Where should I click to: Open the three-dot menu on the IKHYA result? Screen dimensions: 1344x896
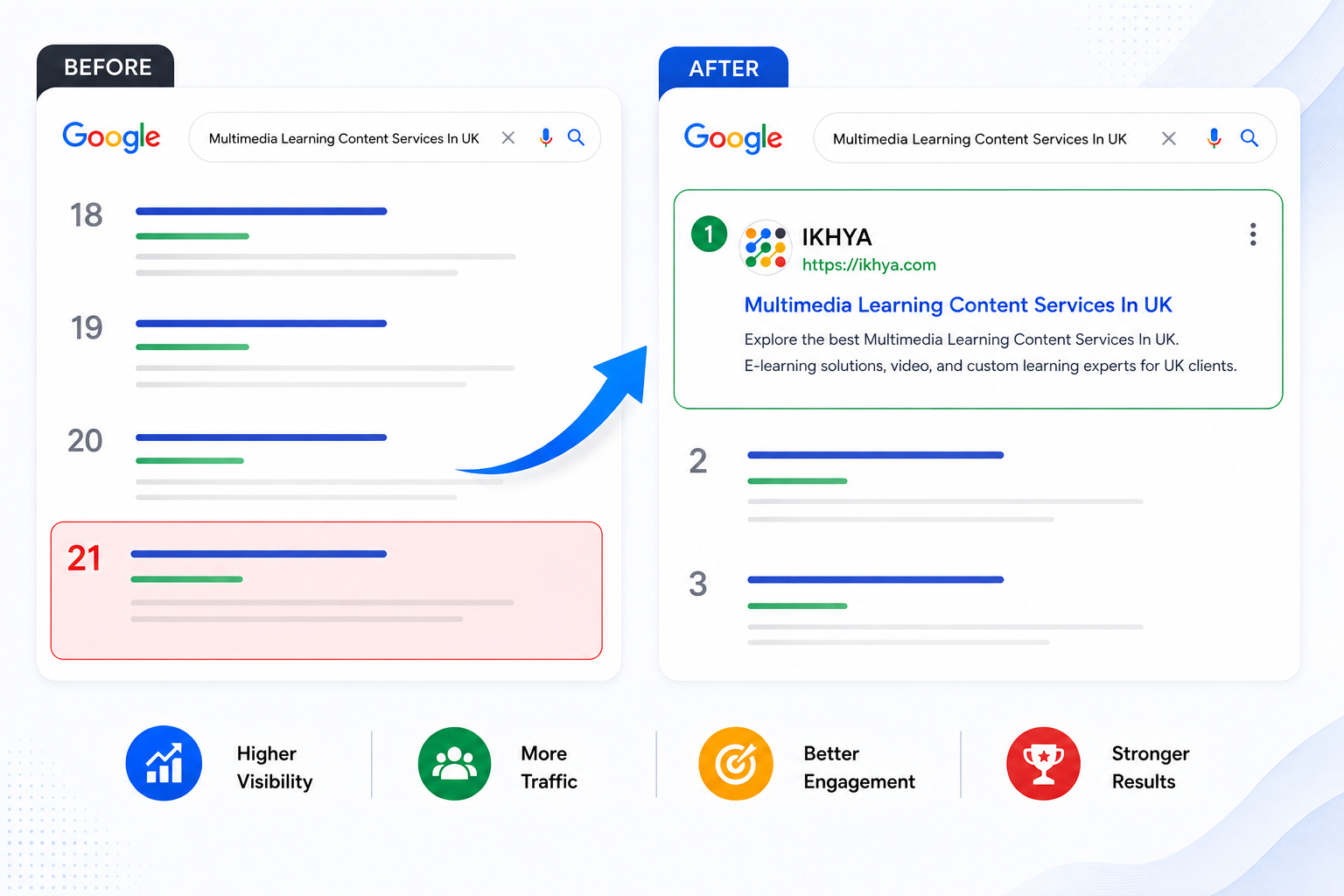[x=1253, y=234]
